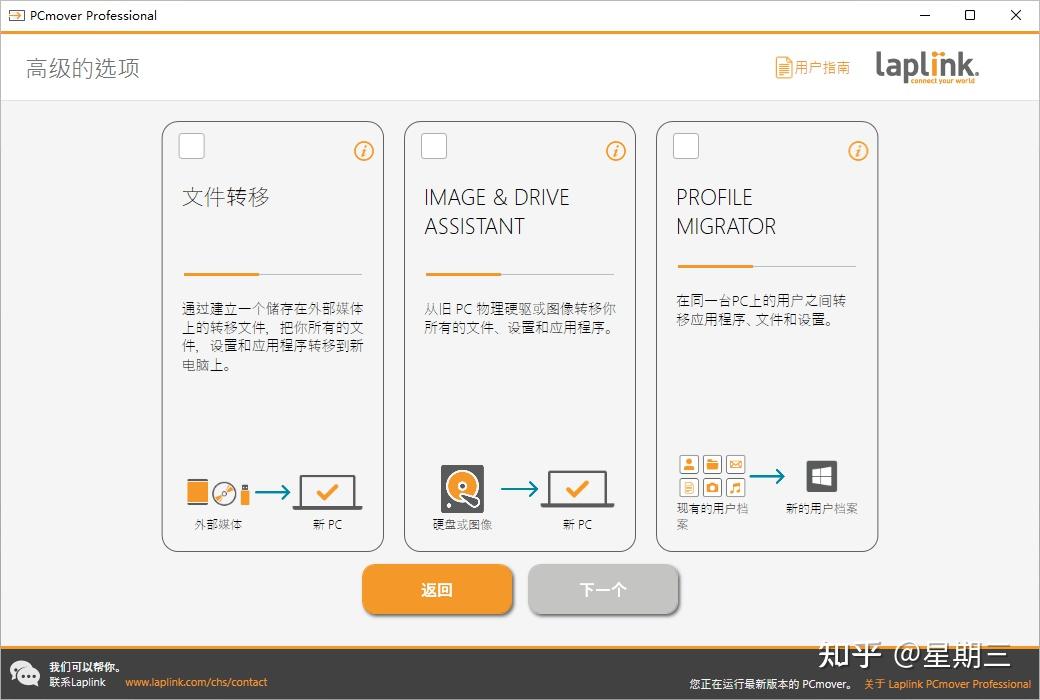Click the 新 PC laptop icon in IMAGE & DRIVE card
This screenshot has width=1040, height=700.
(x=577, y=490)
